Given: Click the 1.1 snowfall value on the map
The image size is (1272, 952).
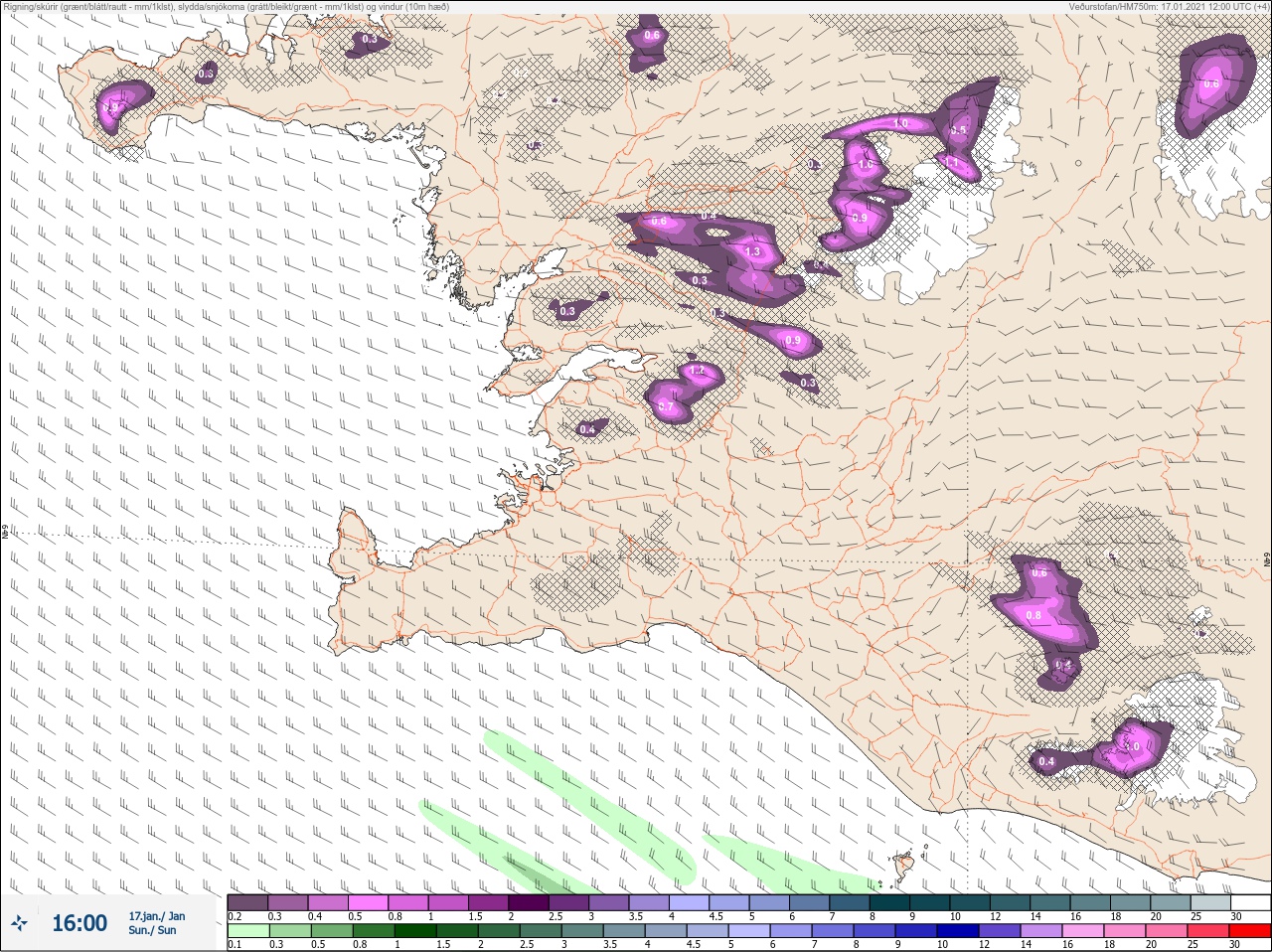Looking at the screenshot, I should (x=951, y=162).
